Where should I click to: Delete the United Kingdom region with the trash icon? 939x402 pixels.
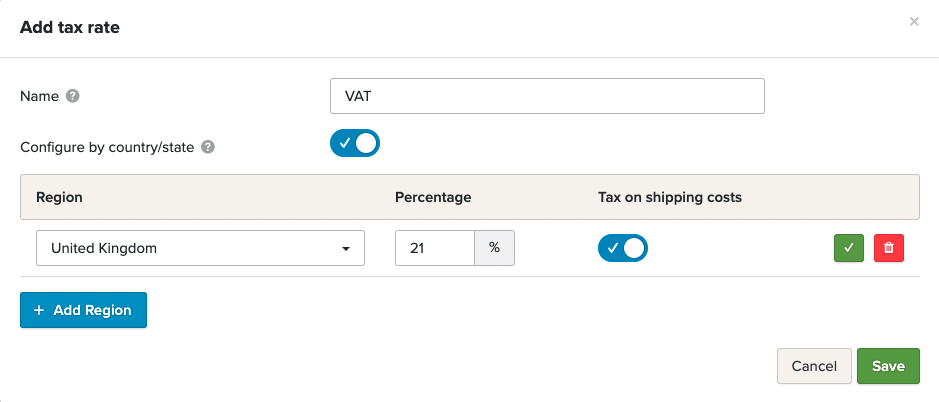click(889, 248)
